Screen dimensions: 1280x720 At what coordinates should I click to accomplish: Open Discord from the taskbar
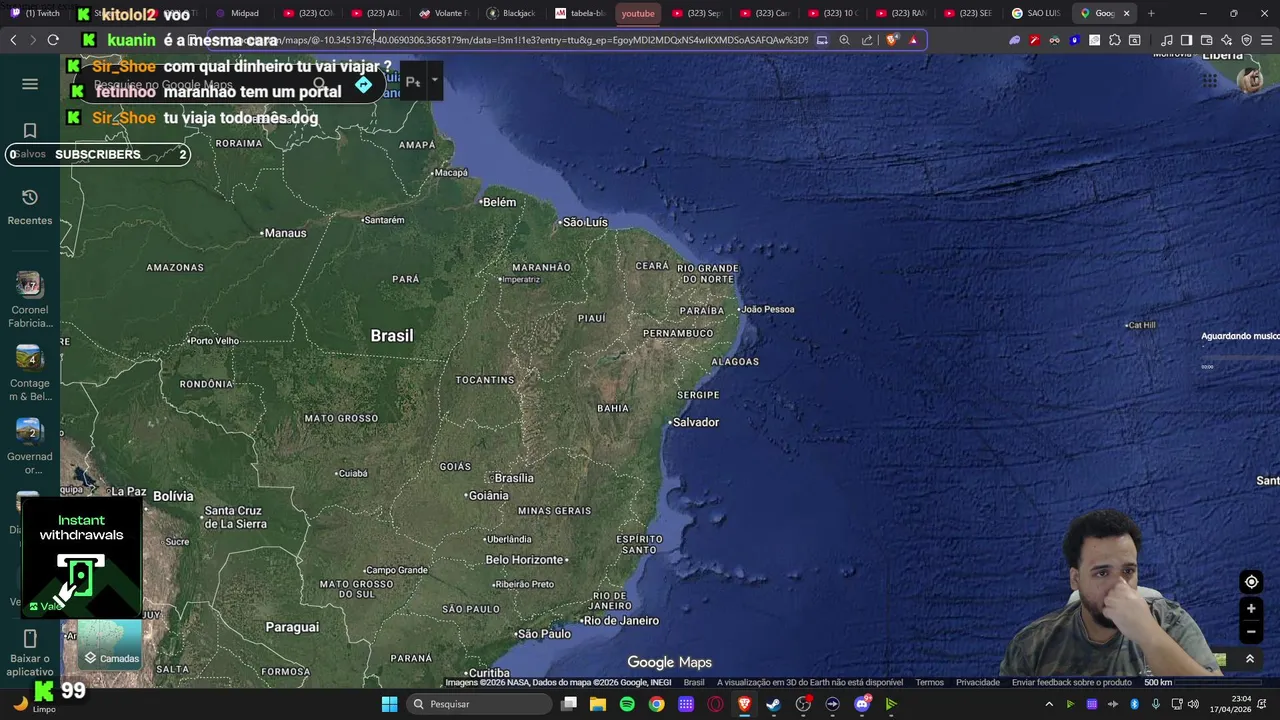pos(862,704)
